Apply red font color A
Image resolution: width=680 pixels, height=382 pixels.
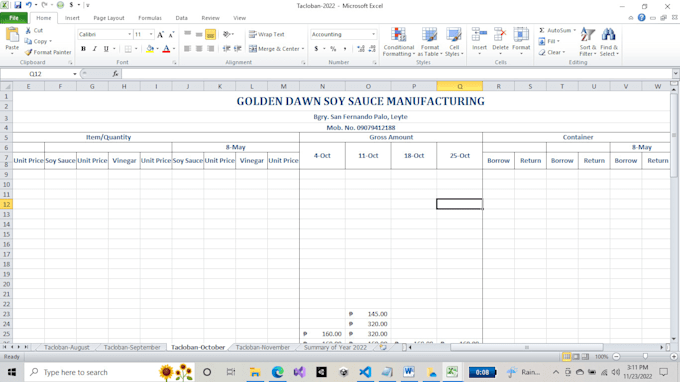[166, 49]
